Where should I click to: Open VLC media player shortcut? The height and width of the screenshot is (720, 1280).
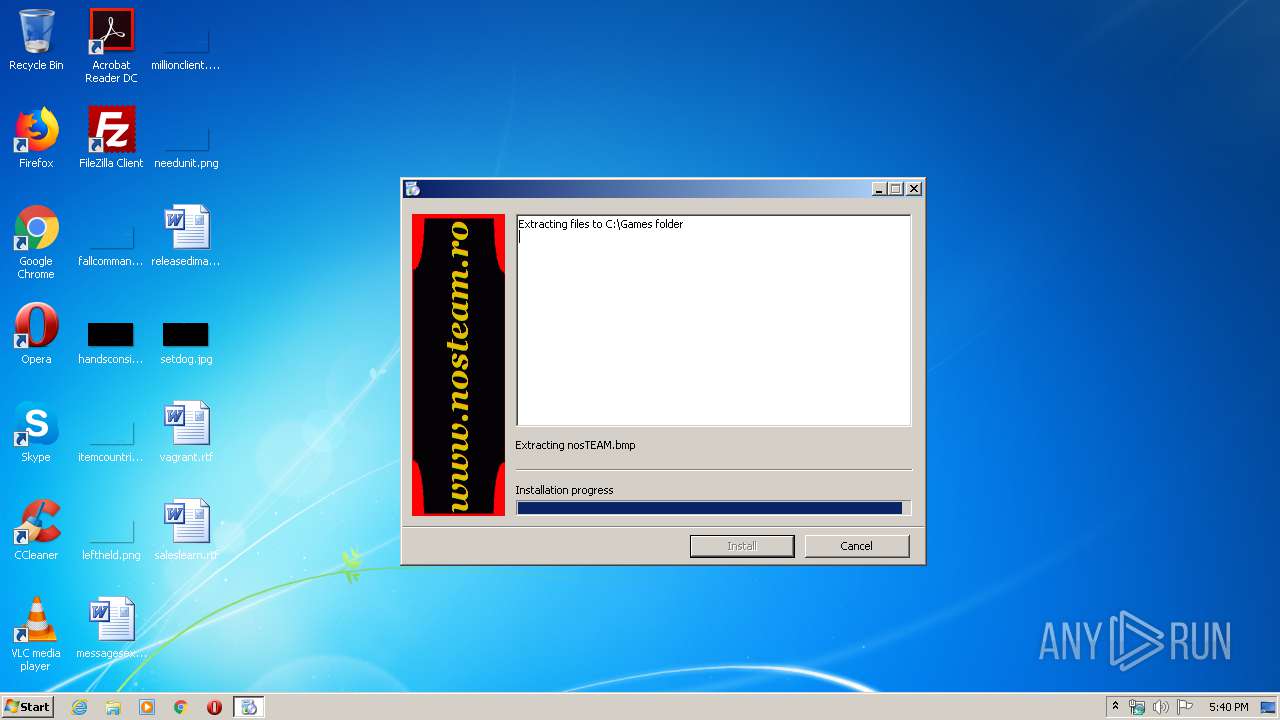tap(36, 634)
